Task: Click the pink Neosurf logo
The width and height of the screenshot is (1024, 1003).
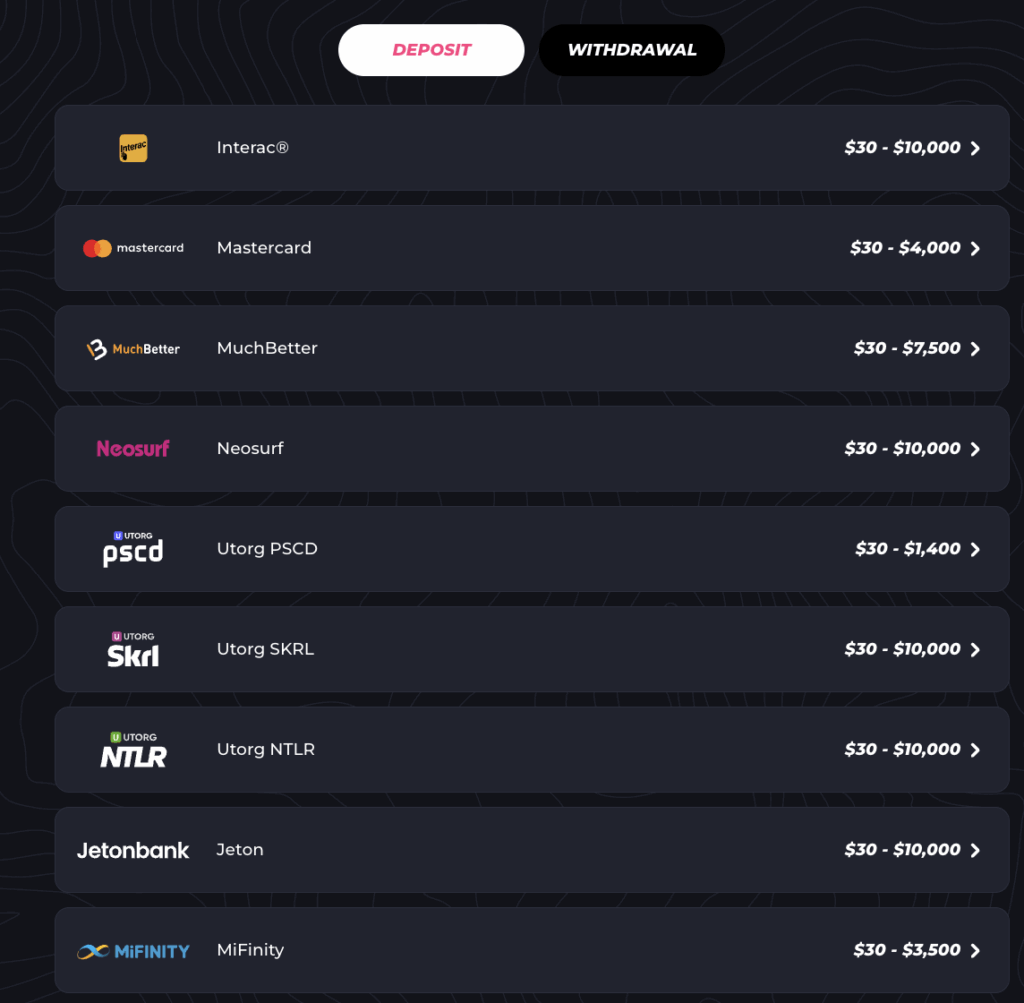Action: 133,449
